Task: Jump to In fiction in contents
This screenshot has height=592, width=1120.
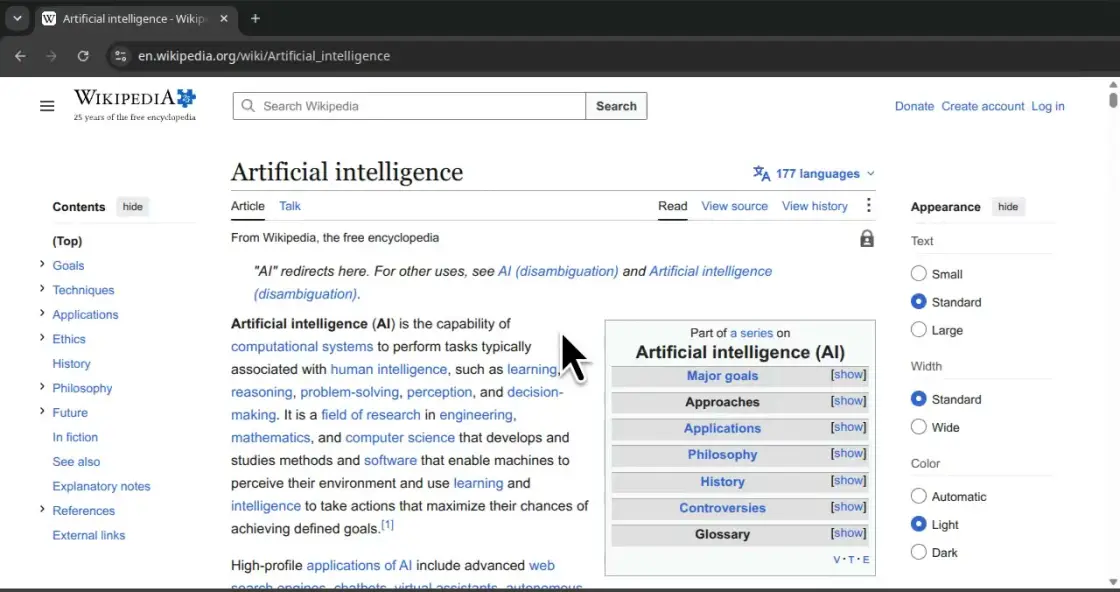Action: 75,437
